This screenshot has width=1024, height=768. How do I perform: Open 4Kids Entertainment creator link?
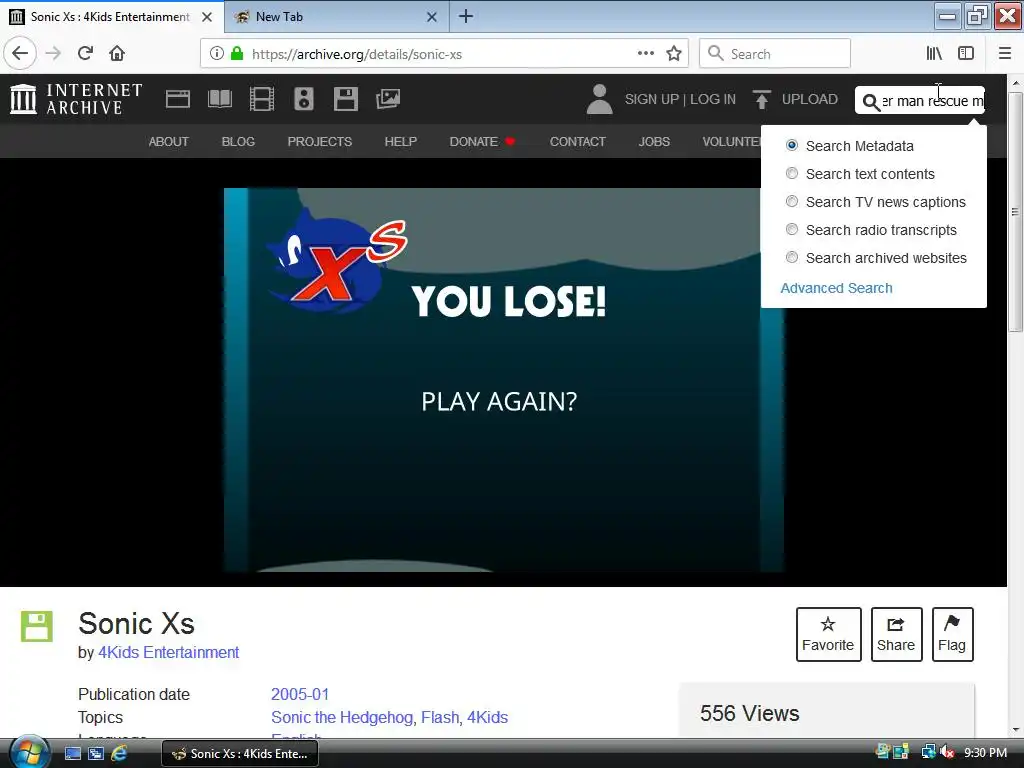point(168,652)
